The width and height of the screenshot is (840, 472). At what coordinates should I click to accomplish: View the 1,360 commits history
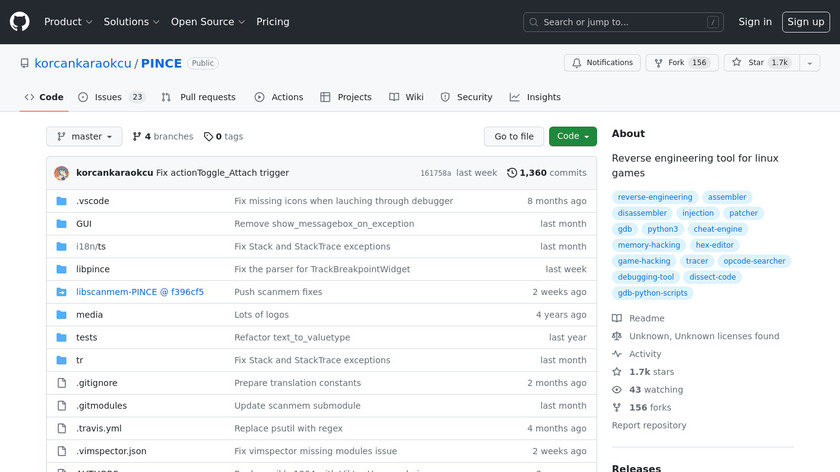[x=546, y=173]
